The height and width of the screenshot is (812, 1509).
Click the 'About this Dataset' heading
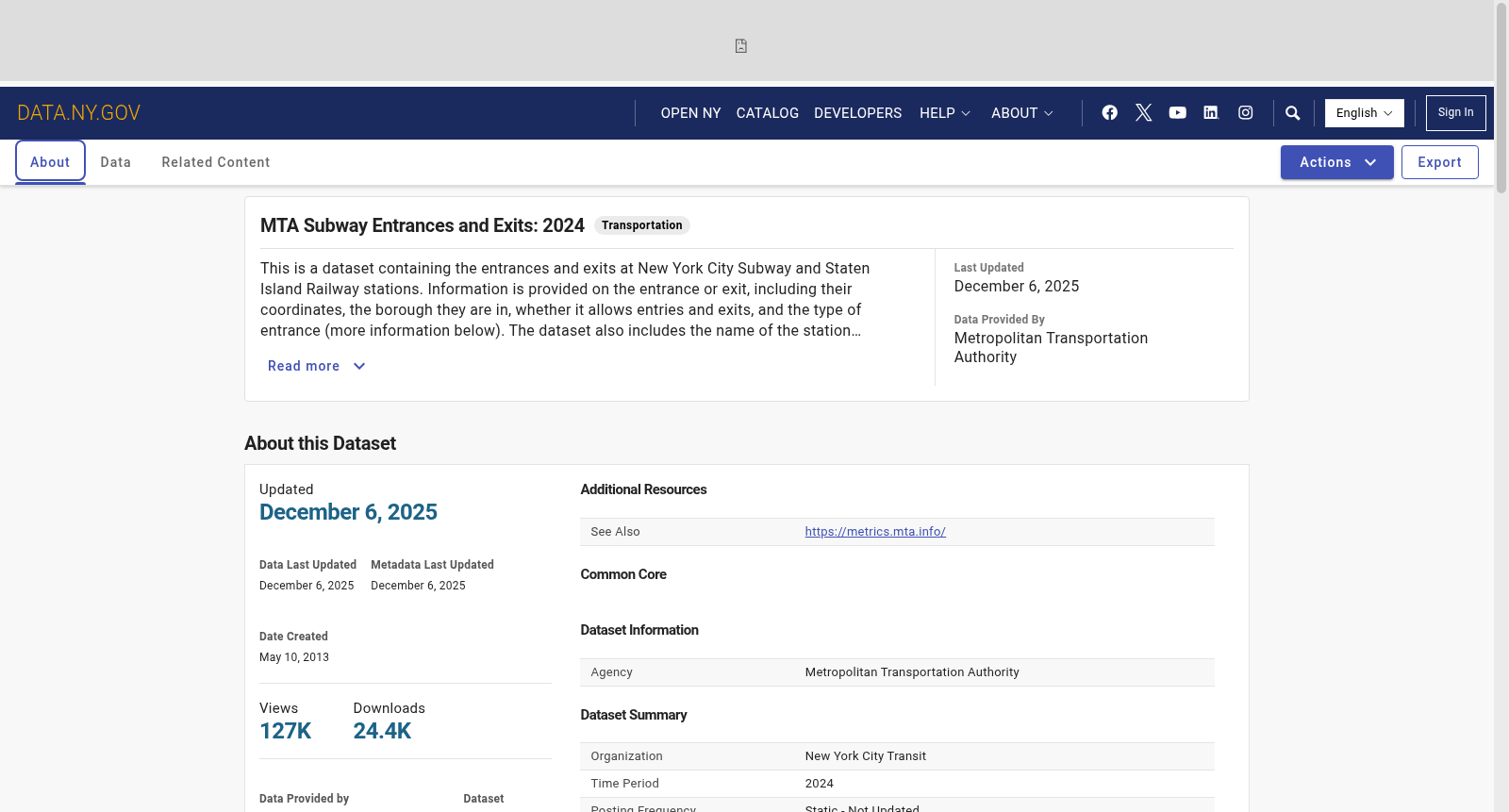point(321,443)
